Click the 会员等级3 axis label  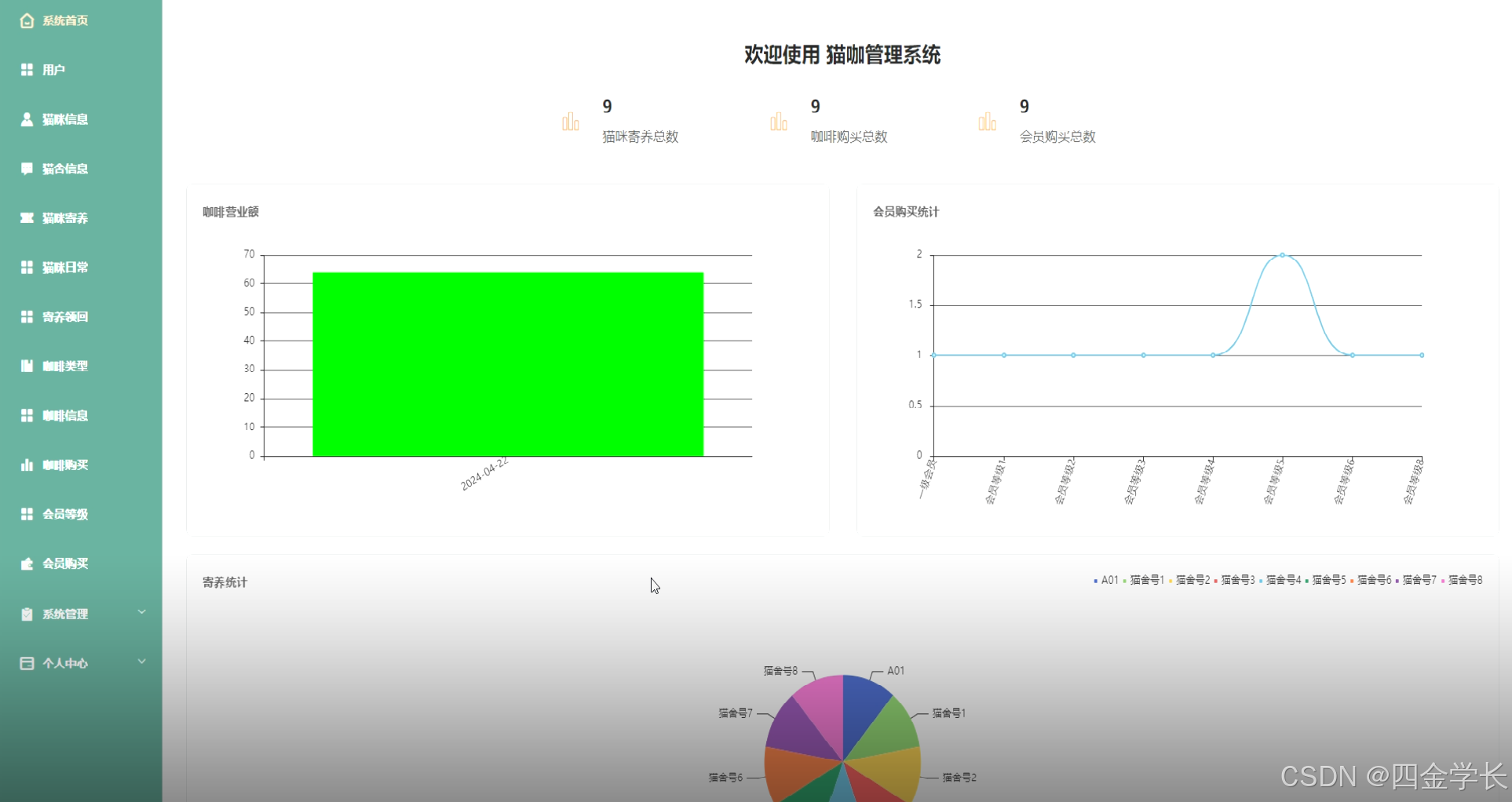(x=1135, y=482)
